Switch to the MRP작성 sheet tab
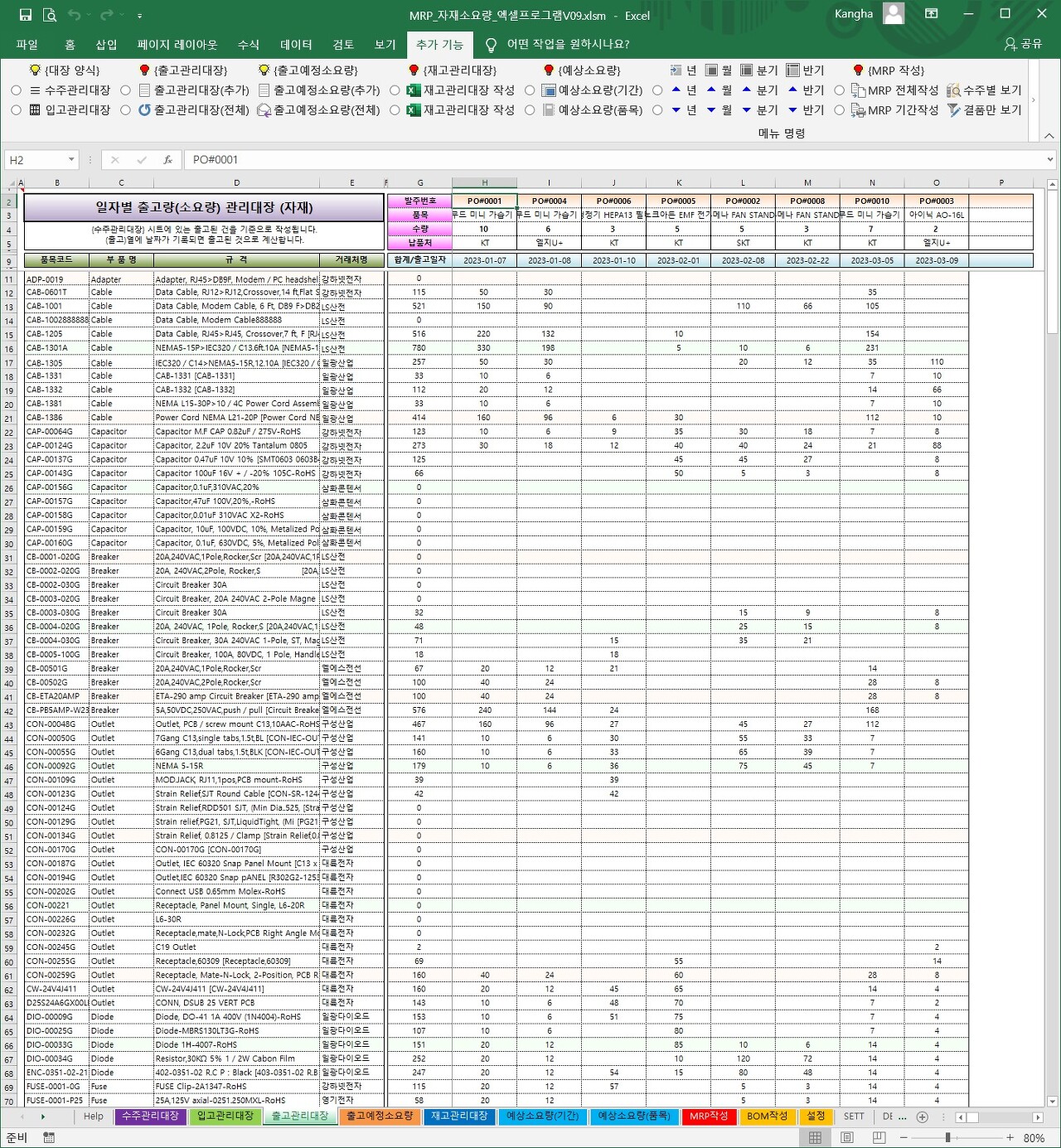This screenshot has width=1061, height=1148. click(709, 1117)
